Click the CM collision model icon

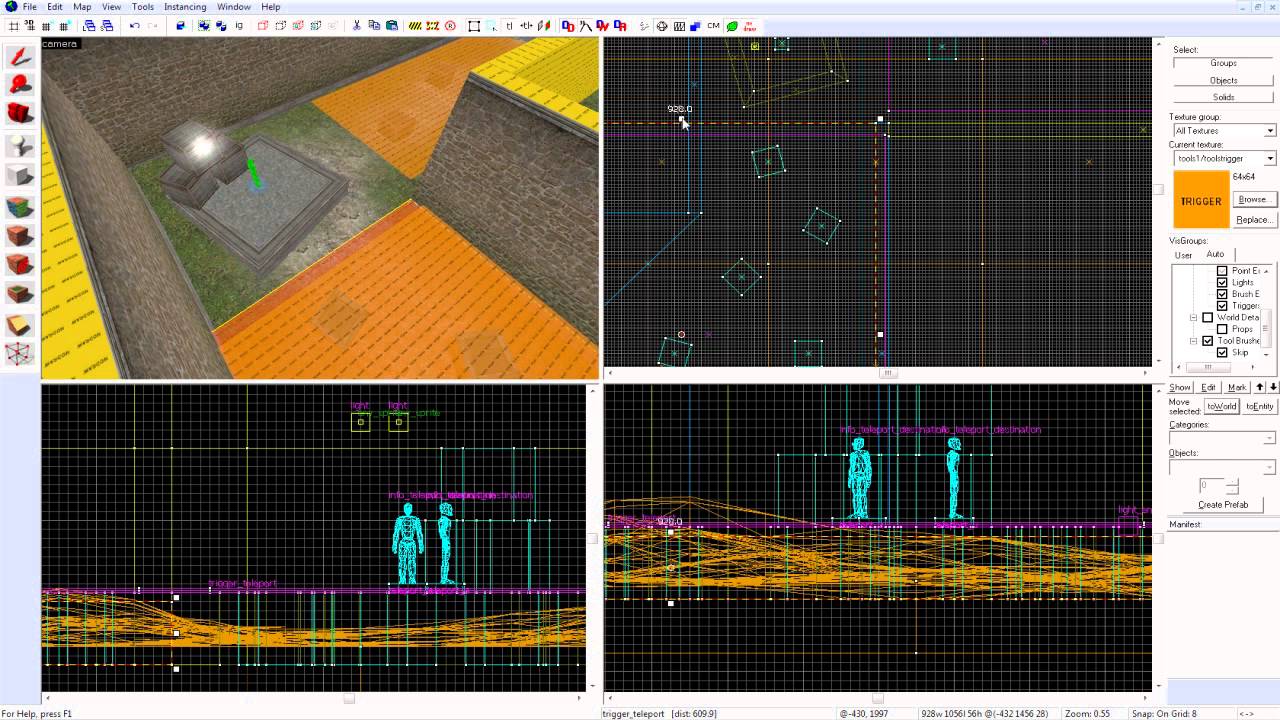pos(713,26)
